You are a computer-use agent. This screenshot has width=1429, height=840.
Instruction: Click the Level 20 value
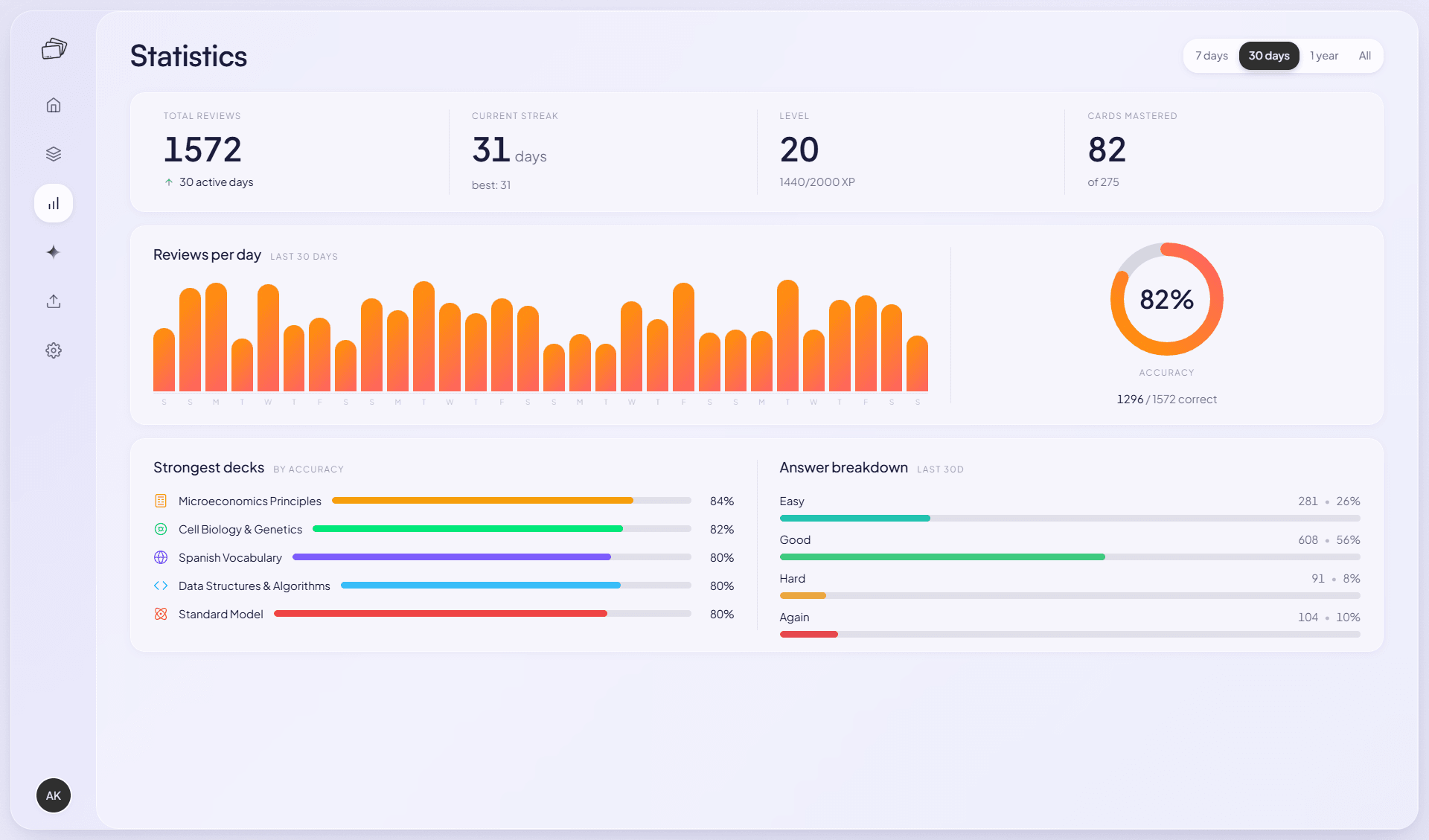(799, 150)
